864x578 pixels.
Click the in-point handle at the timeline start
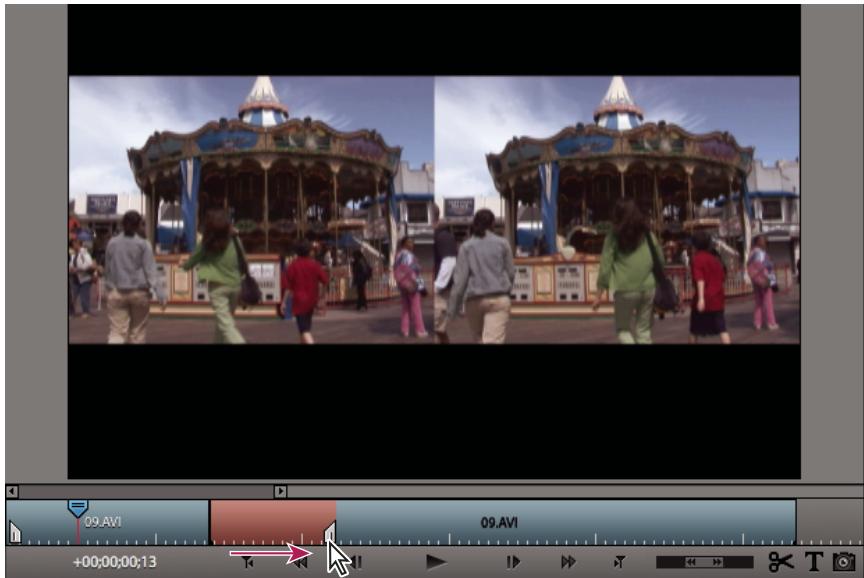15,533
